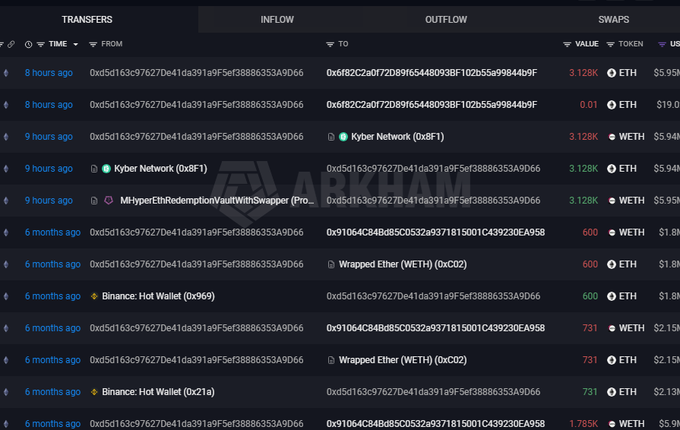Open the TOKEN column filter
680x430 pixels.
[610, 44]
